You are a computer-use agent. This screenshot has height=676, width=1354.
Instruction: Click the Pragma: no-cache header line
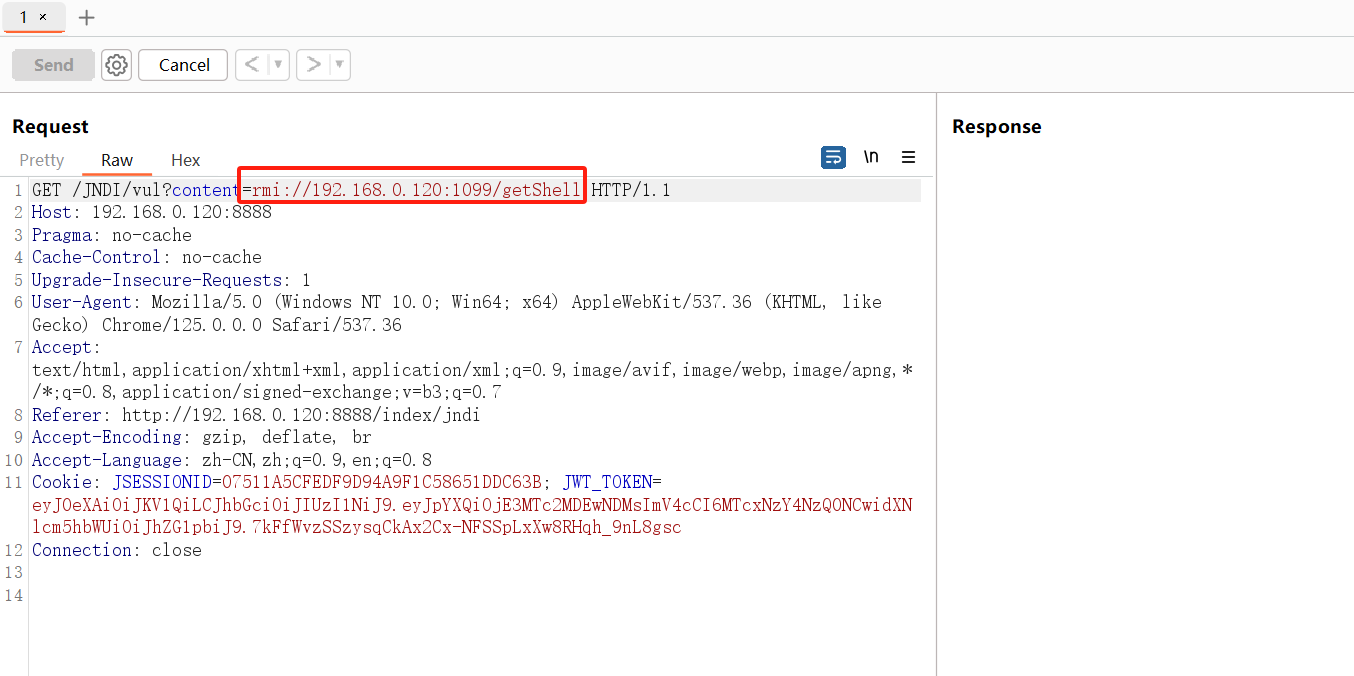[x=112, y=236]
